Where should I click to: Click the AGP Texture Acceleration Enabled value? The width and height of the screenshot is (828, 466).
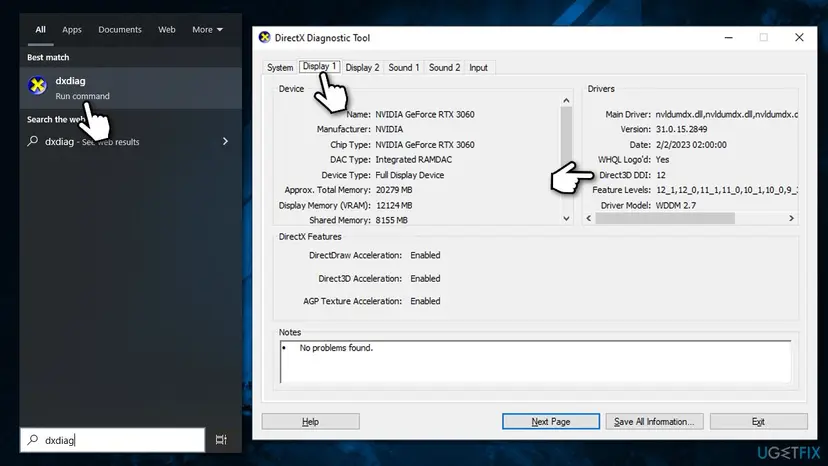(425, 301)
